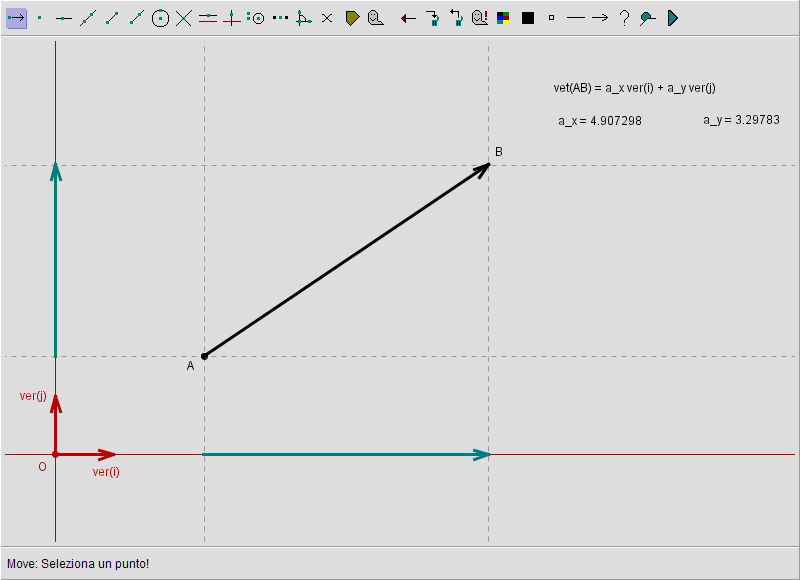The width and height of the screenshot is (800, 580).
Task: Click the plain line style icon
Action: [576, 18]
